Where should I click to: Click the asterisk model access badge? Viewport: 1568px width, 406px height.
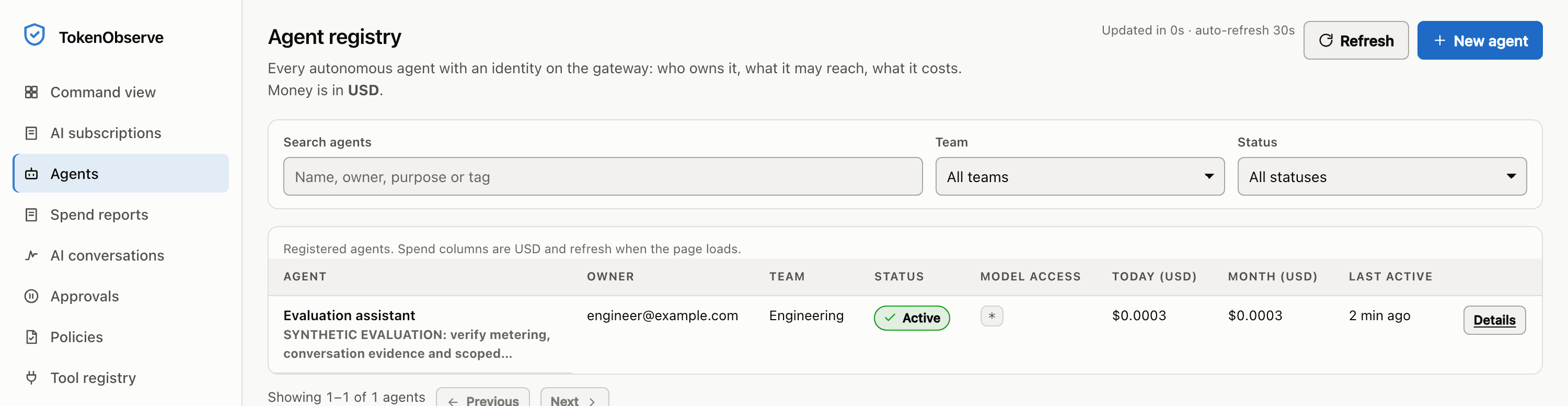[991, 316]
